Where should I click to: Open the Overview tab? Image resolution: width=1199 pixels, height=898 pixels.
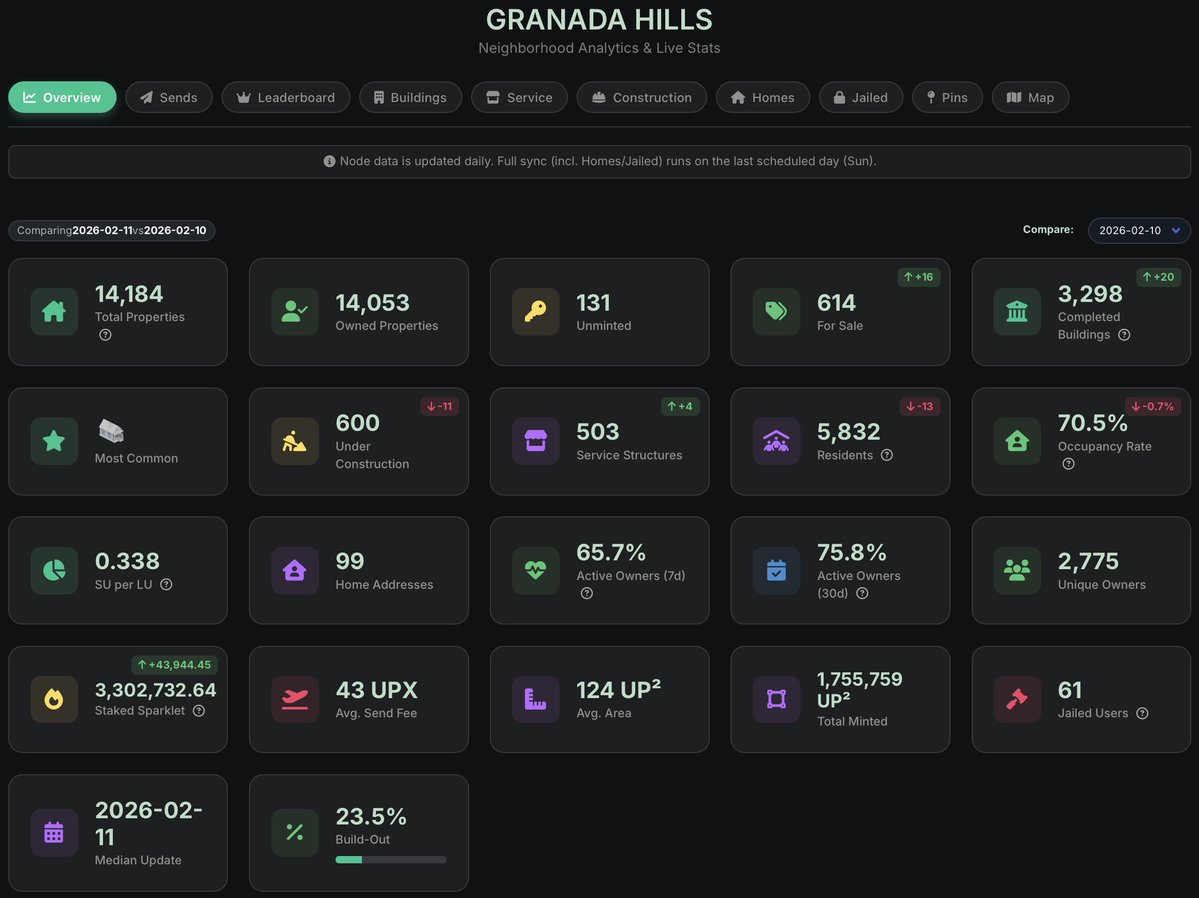[62, 97]
